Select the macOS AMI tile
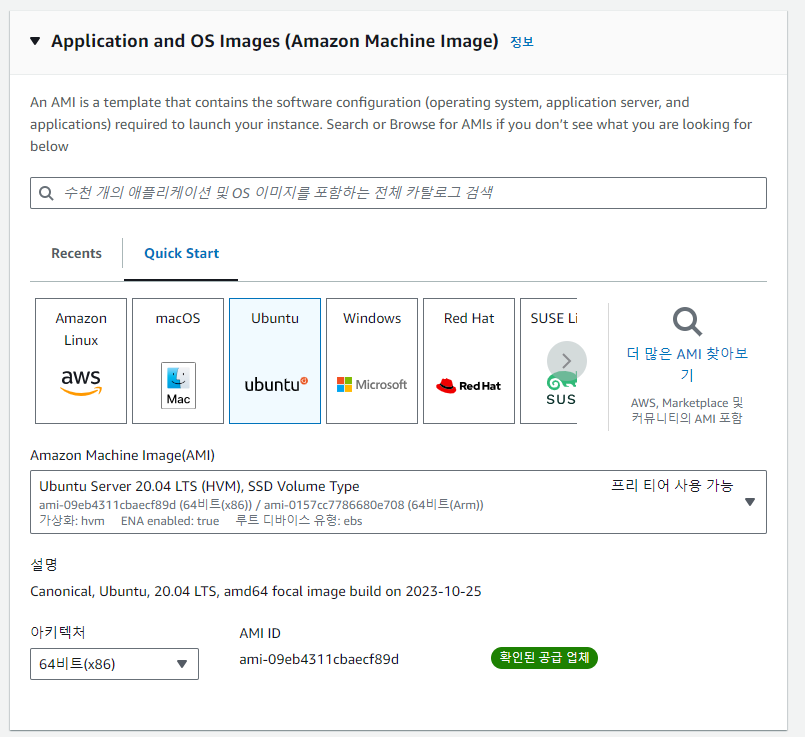The height and width of the screenshot is (737, 805). (178, 361)
